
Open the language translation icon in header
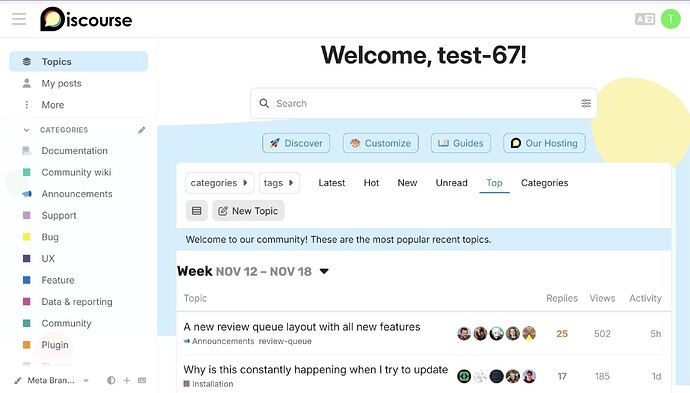click(x=645, y=19)
